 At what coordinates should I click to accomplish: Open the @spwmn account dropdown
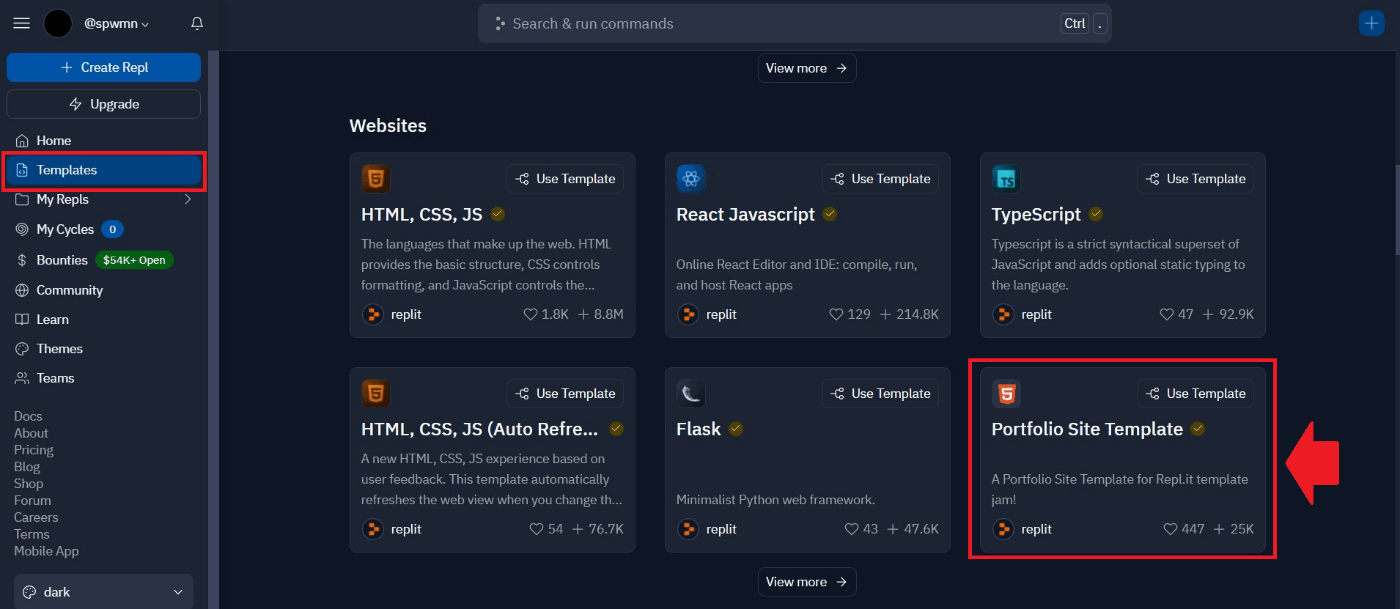[x=117, y=23]
